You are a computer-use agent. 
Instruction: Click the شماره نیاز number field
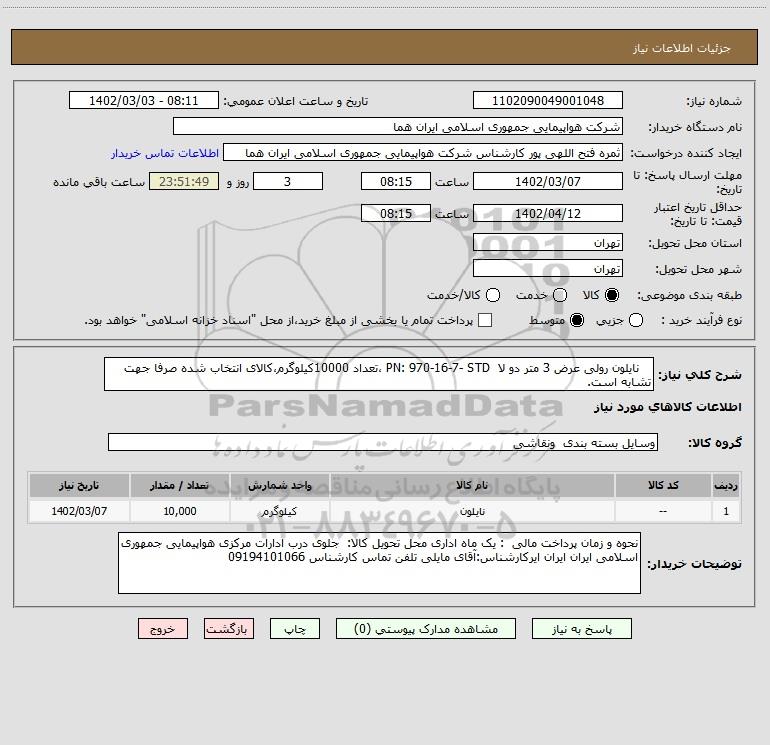point(547,101)
